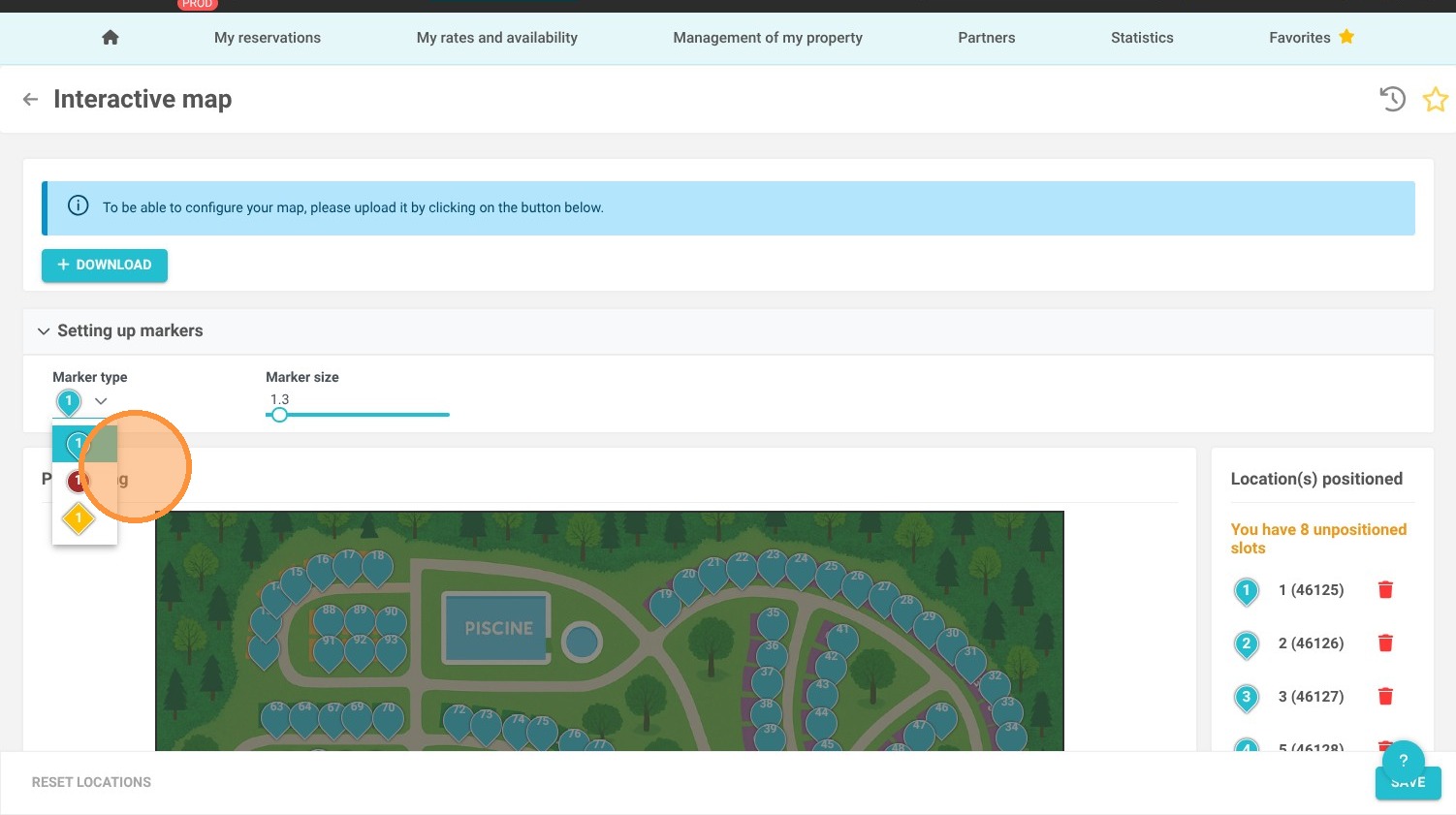Click the info icon in the blue banner
Viewport: 1456px width, 815px height.
coord(79,206)
